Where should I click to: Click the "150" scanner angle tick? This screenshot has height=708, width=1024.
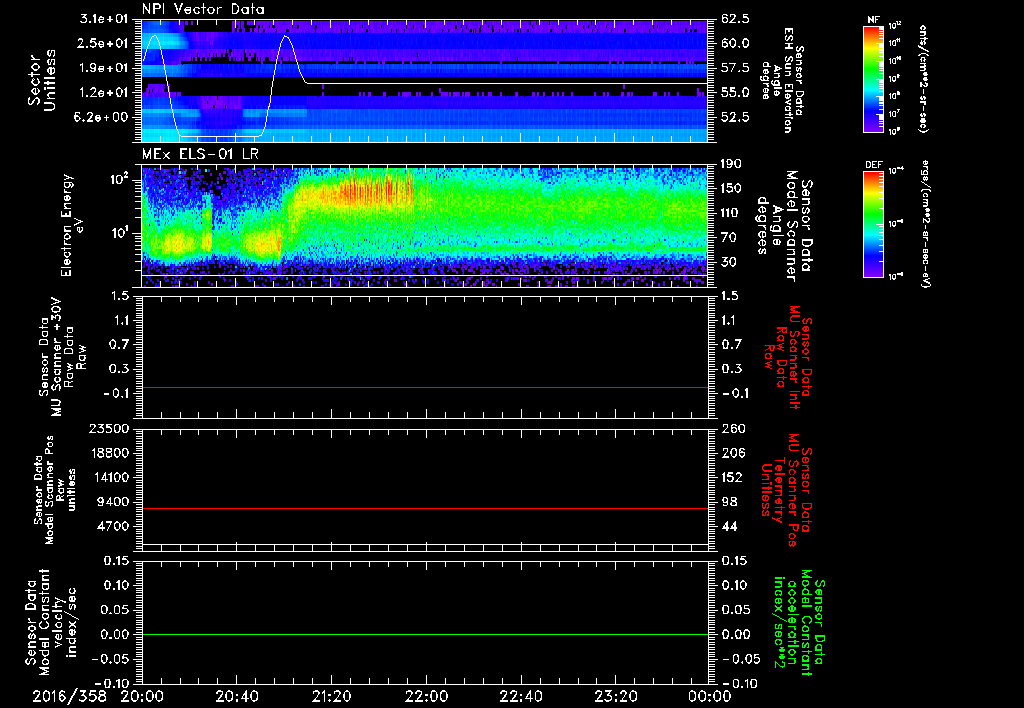coord(732,189)
